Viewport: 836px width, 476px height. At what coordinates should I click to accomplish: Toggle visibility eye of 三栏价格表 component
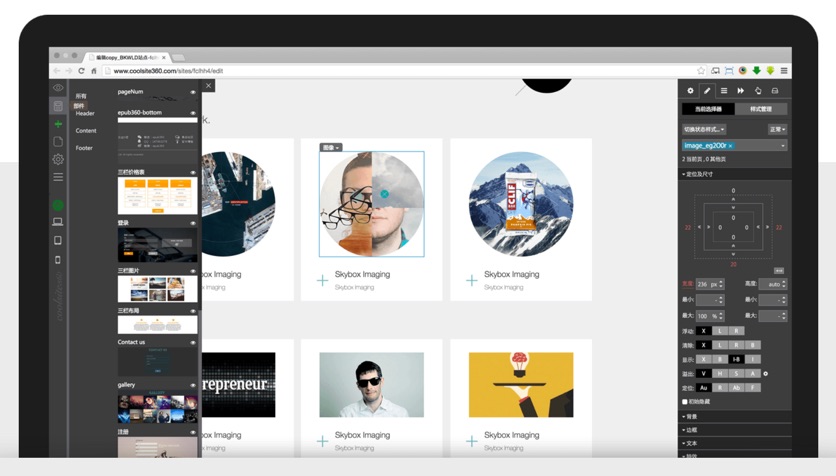click(x=193, y=173)
